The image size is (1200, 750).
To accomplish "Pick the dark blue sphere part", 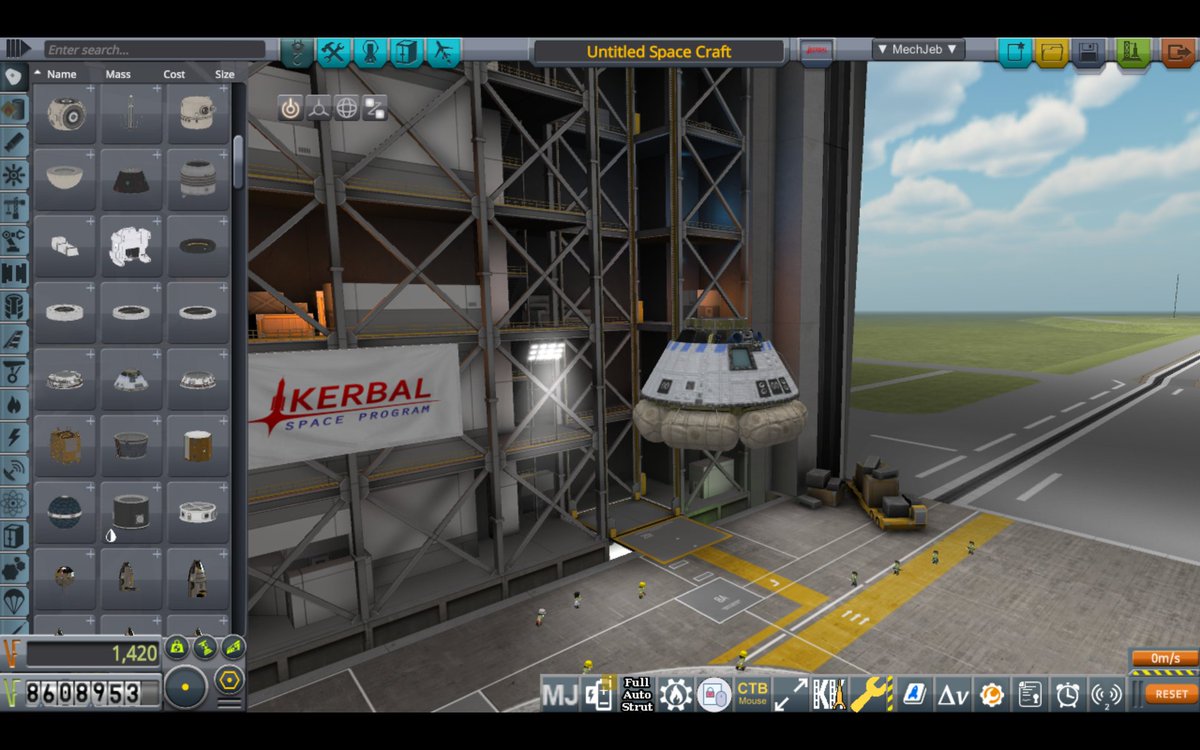I will (65, 511).
